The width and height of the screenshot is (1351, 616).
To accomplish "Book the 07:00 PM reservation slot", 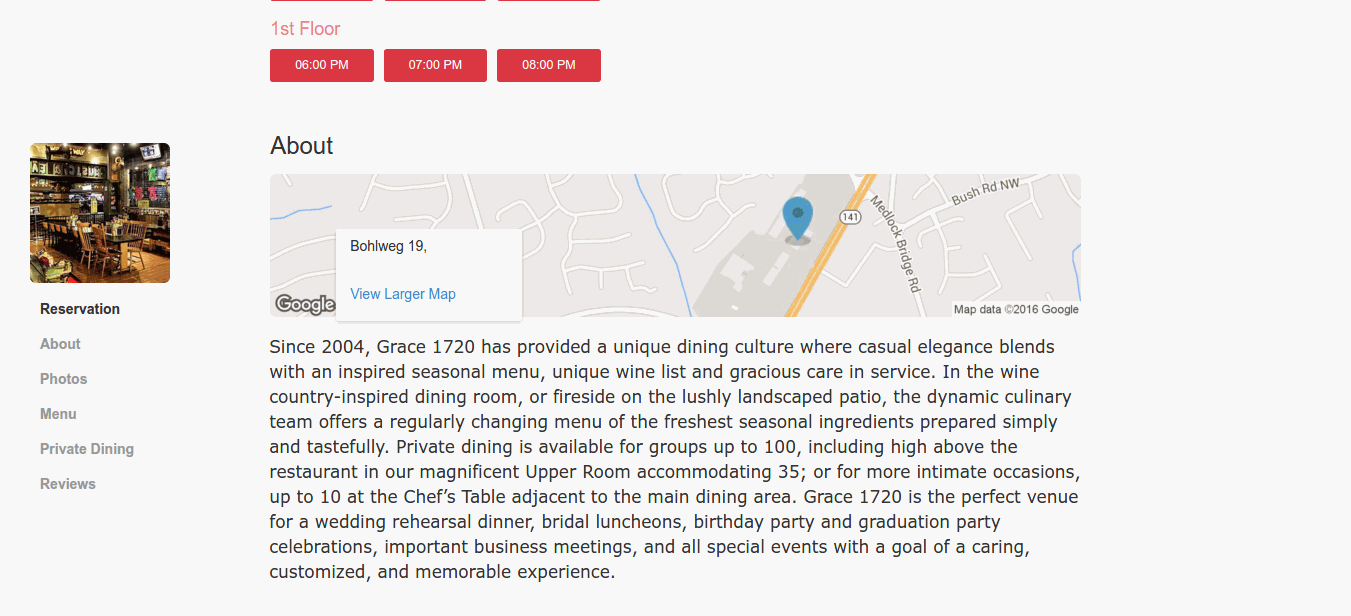I will (x=435, y=65).
